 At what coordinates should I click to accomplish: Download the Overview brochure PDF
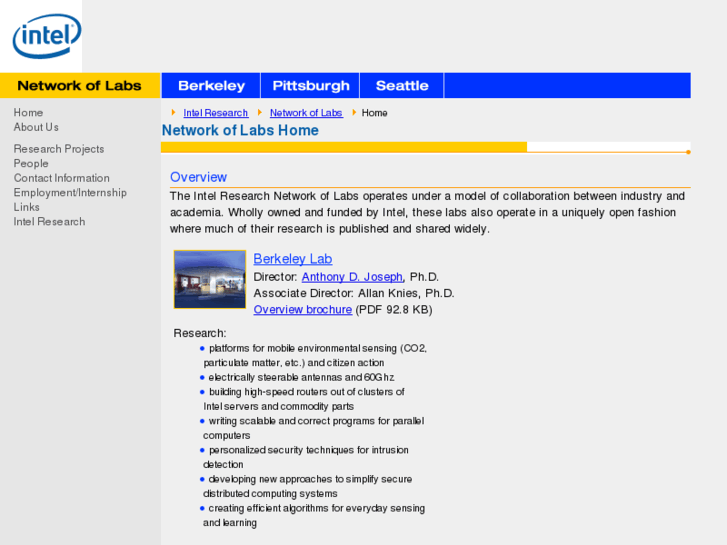tap(303, 309)
